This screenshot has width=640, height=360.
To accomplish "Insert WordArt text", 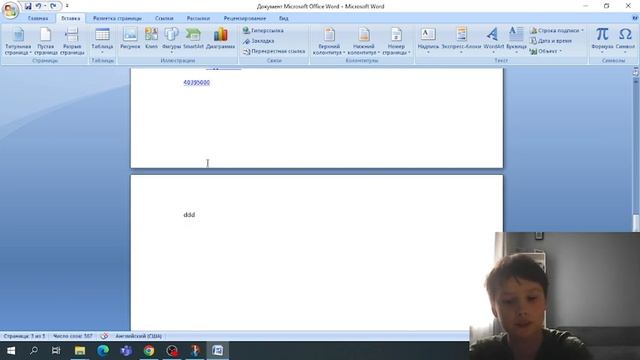I will click(493, 40).
